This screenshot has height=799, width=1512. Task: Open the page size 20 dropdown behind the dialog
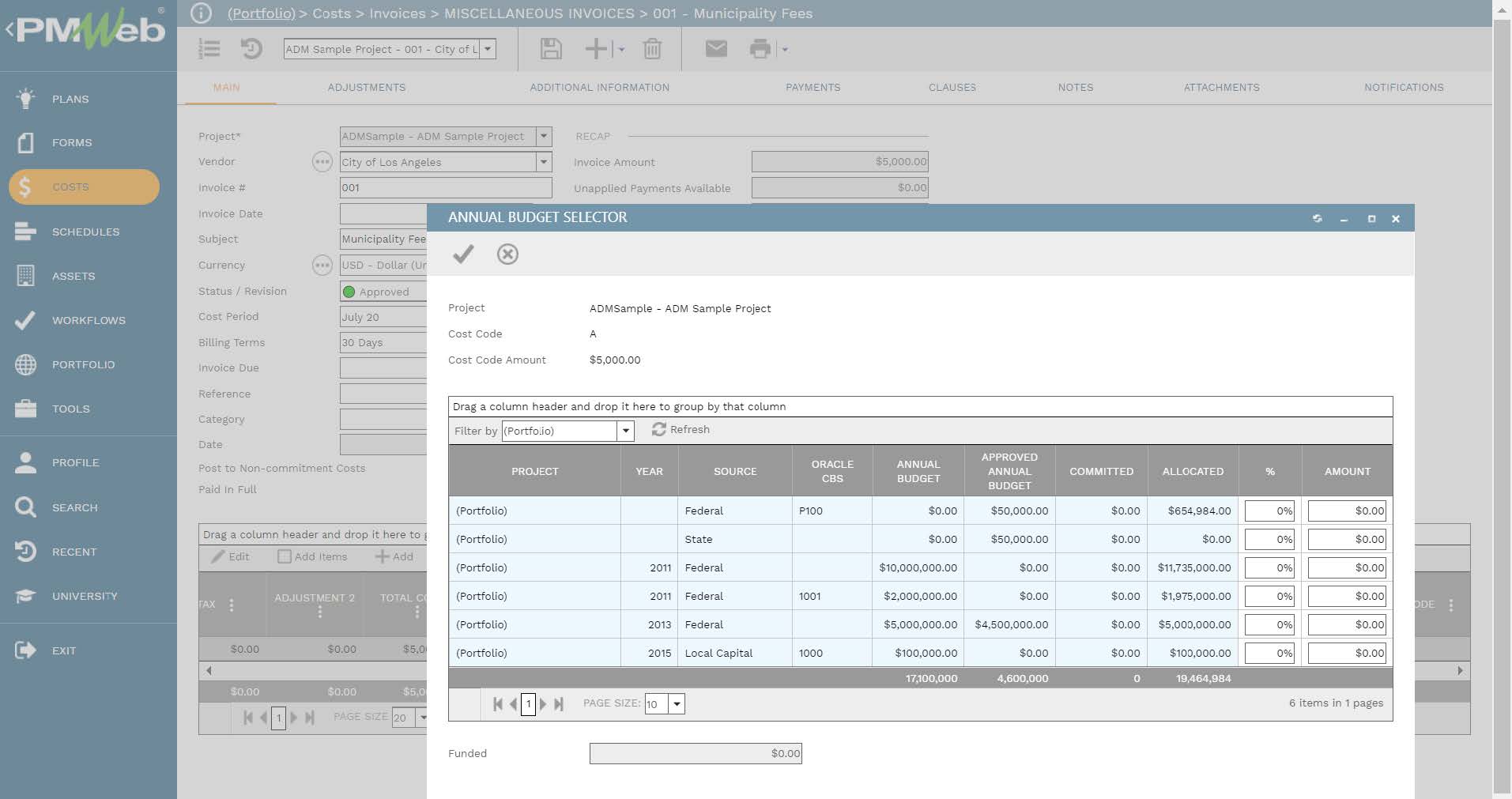pos(422,718)
